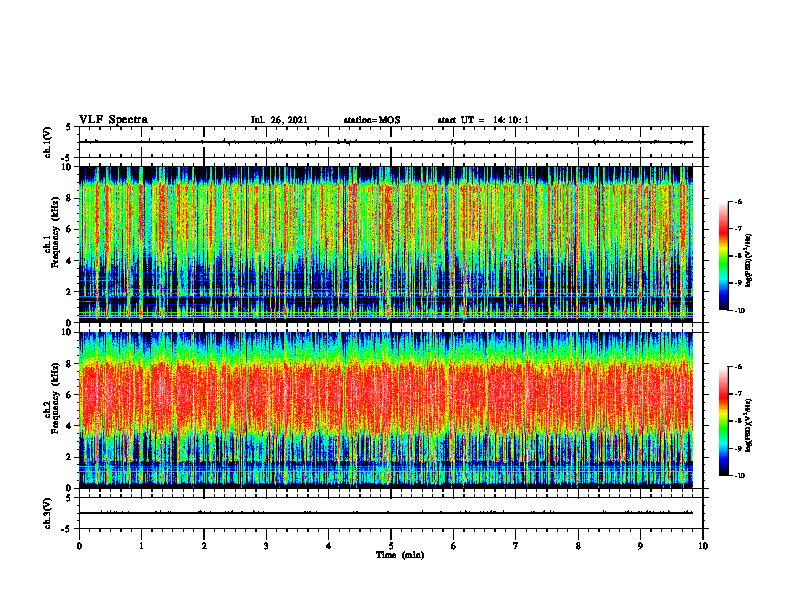This screenshot has width=792, height=612.
Task: Click ch.1 frequency tick label "4"
Action: pyautogui.click(x=70, y=261)
